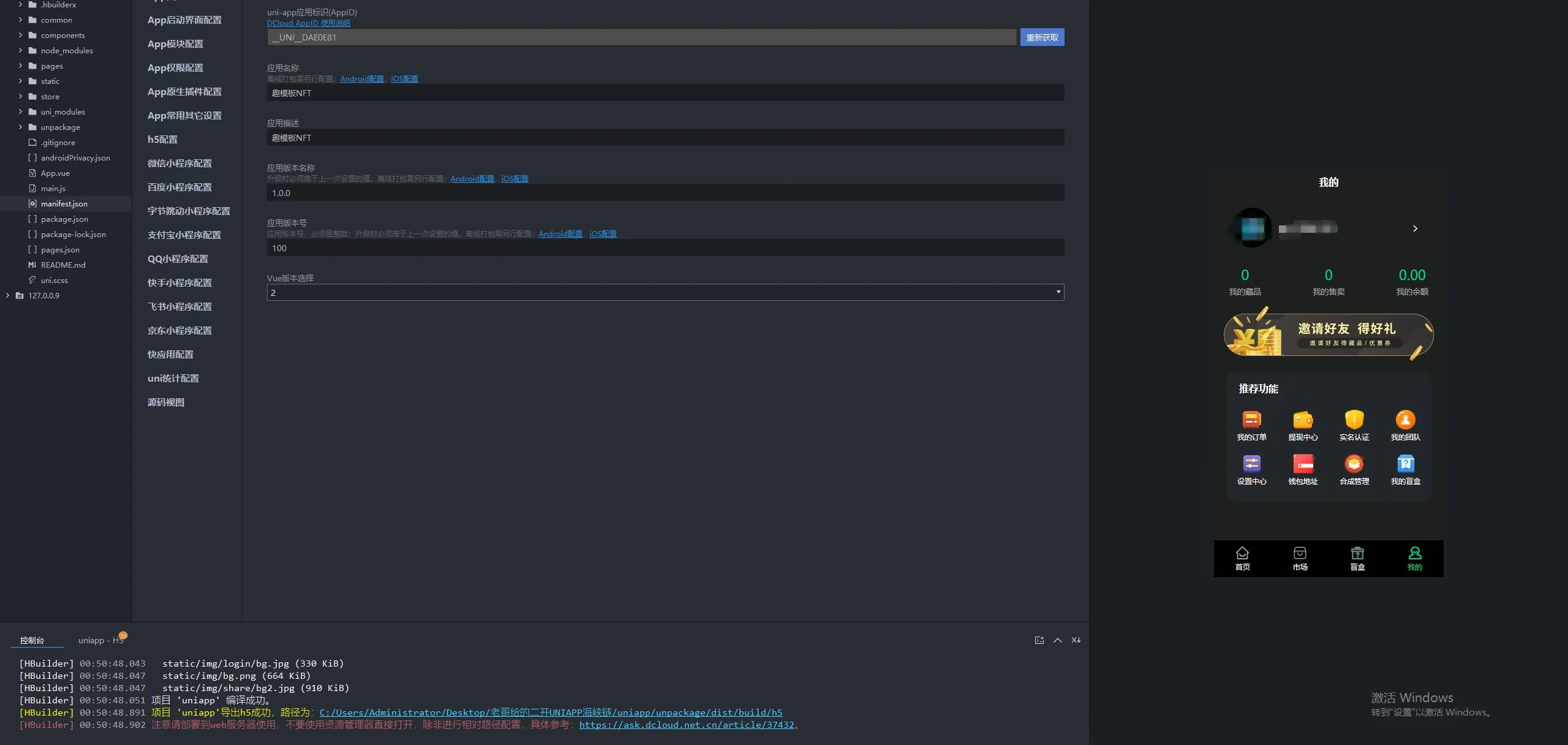Image resolution: width=1568 pixels, height=745 pixels.
Task: Open the 提现中心 wallet icon
Action: (x=1302, y=420)
